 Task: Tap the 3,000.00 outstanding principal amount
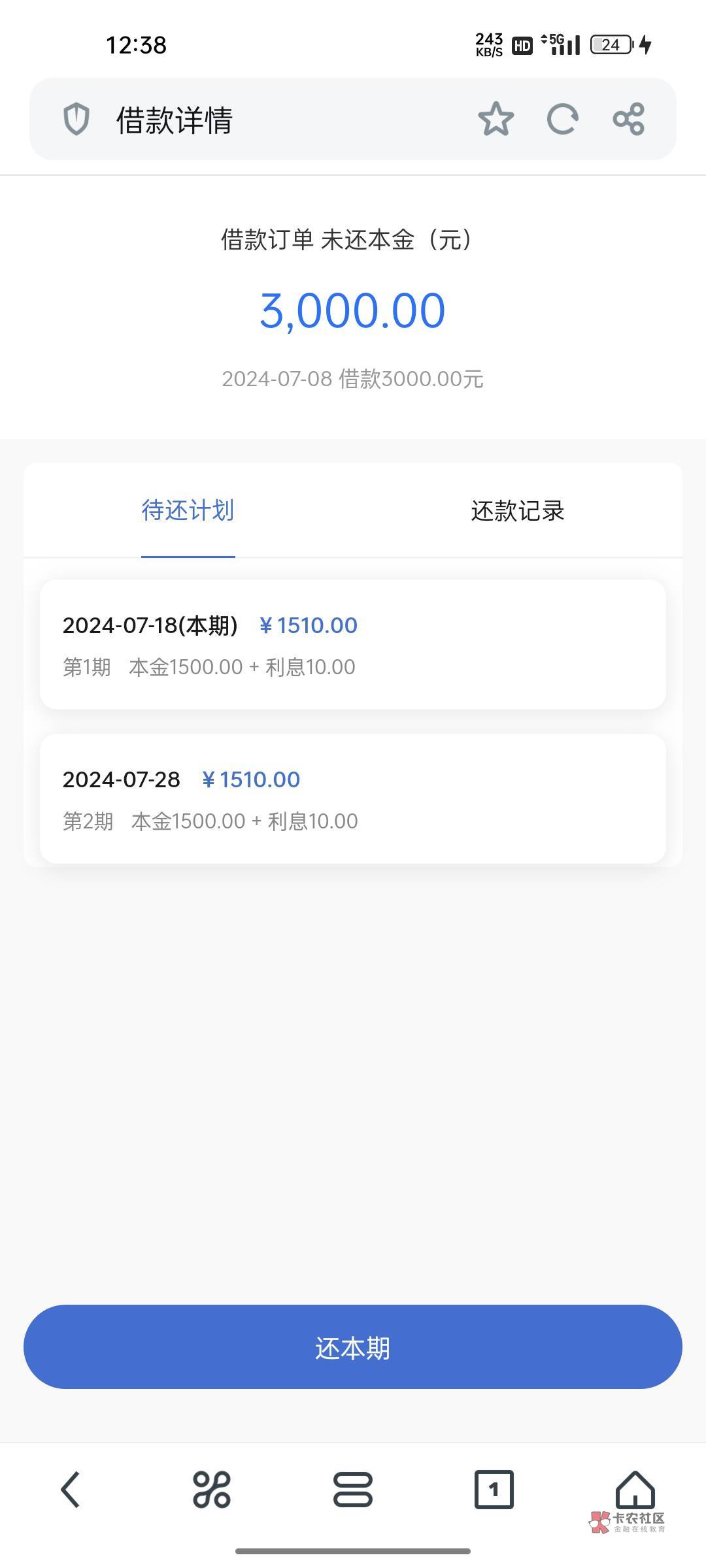pyautogui.click(x=353, y=311)
